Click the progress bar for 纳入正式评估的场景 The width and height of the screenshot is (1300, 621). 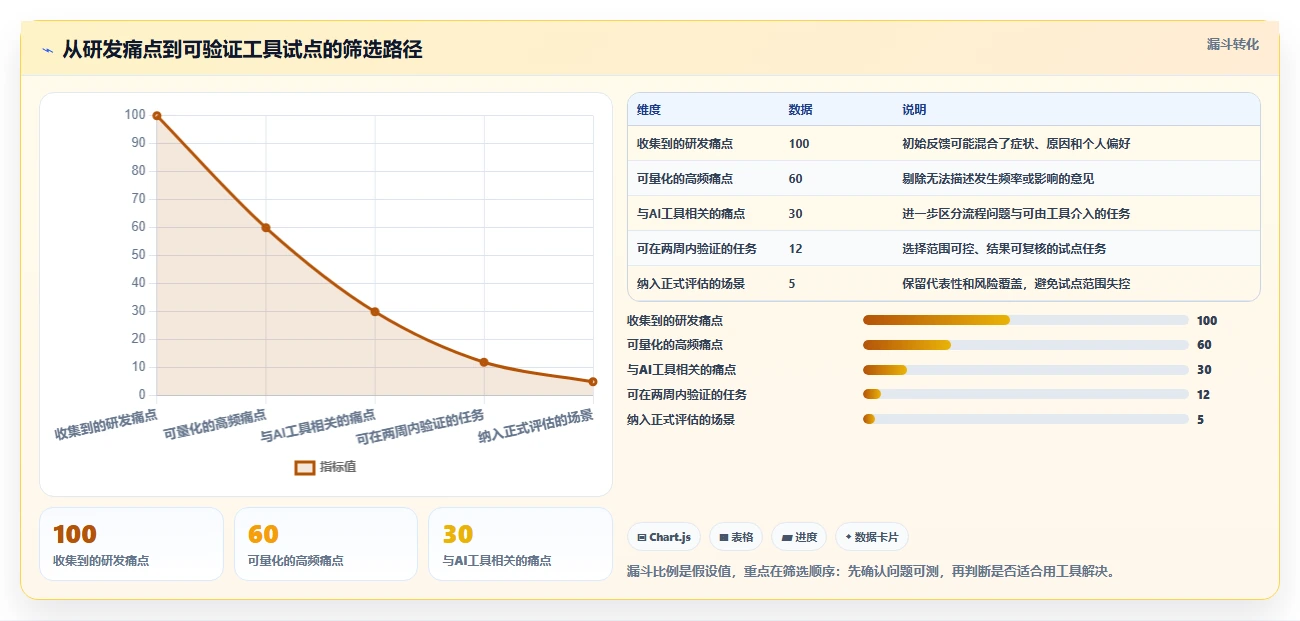point(1025,420)
